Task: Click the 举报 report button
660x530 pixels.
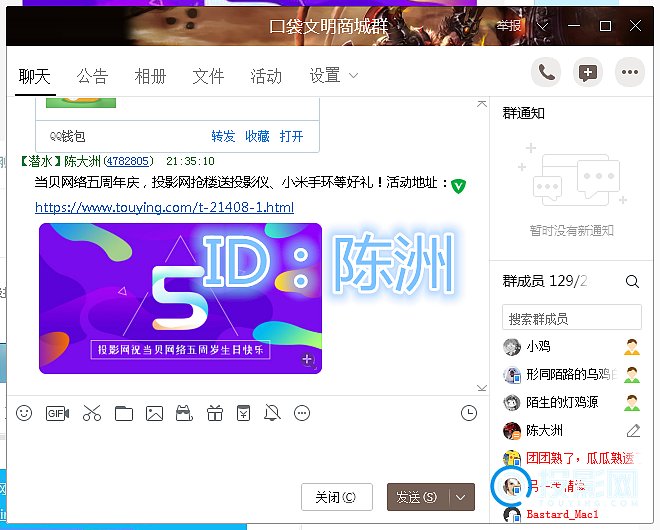Action: pyautogui.click(x=509, y=26)
